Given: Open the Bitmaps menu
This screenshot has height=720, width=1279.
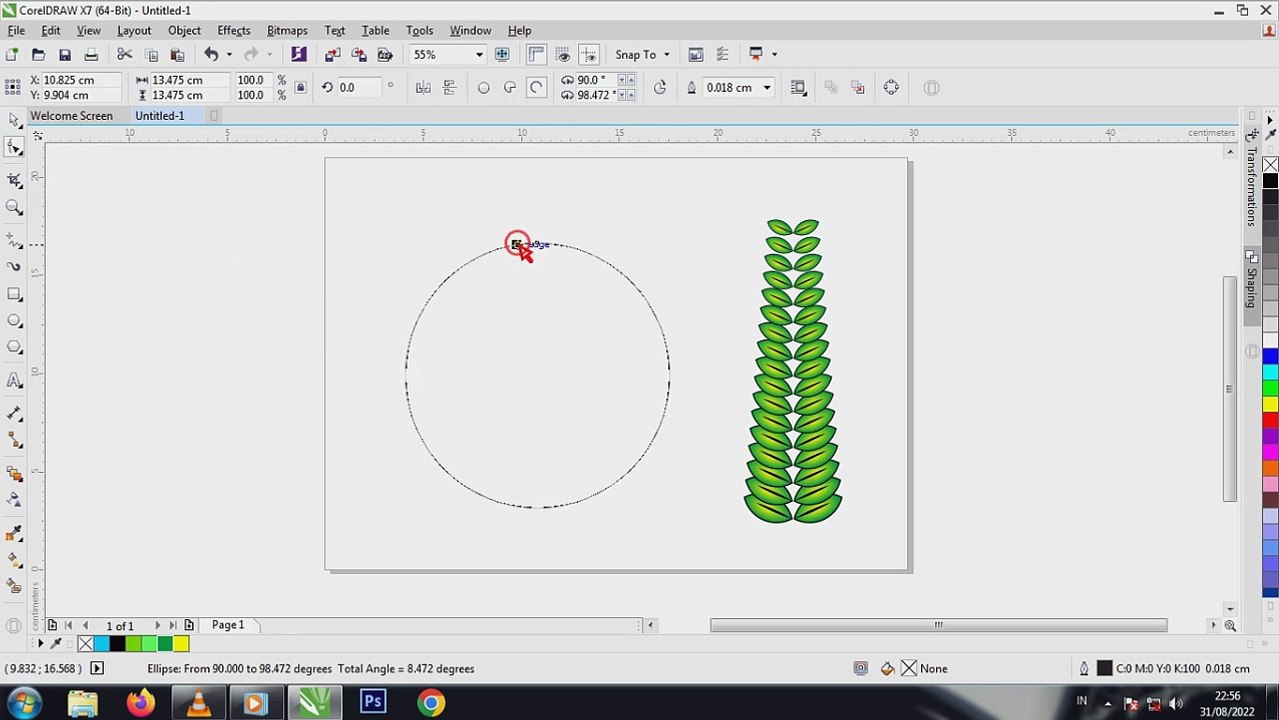Looking at the screenshot, I should tap(287, 31).
